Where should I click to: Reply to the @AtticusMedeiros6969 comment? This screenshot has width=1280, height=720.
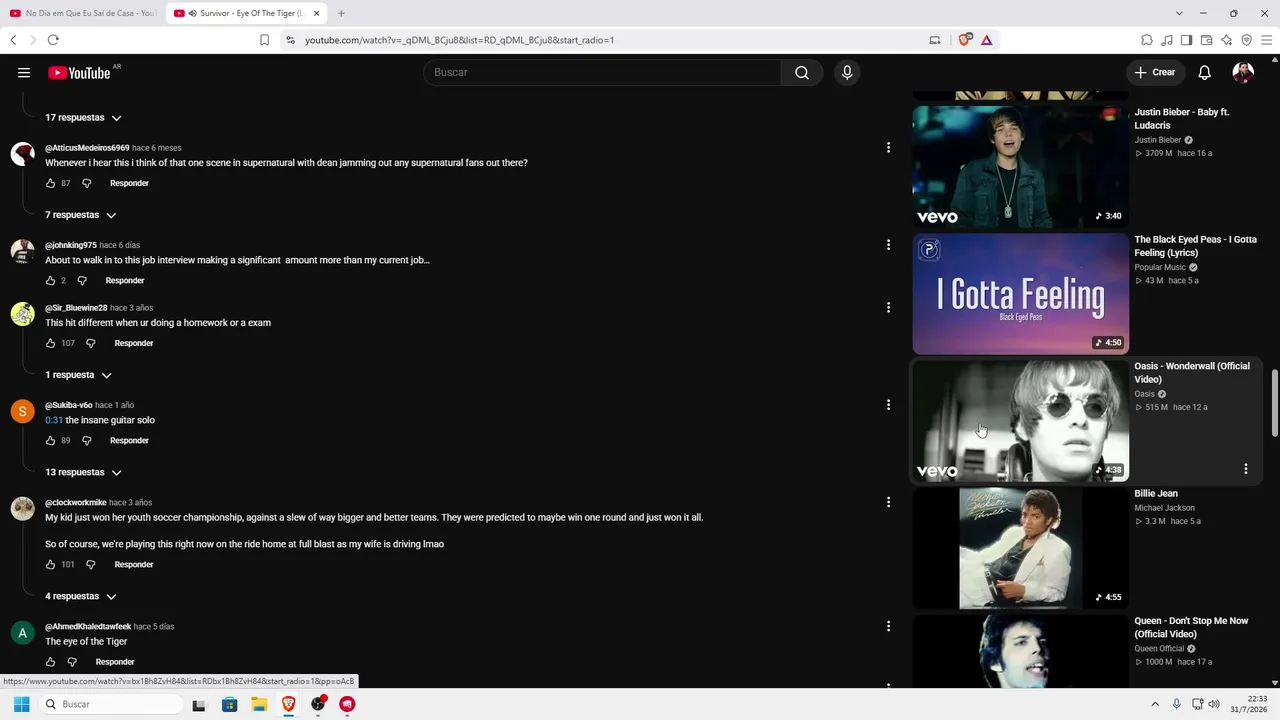(129, 183)
